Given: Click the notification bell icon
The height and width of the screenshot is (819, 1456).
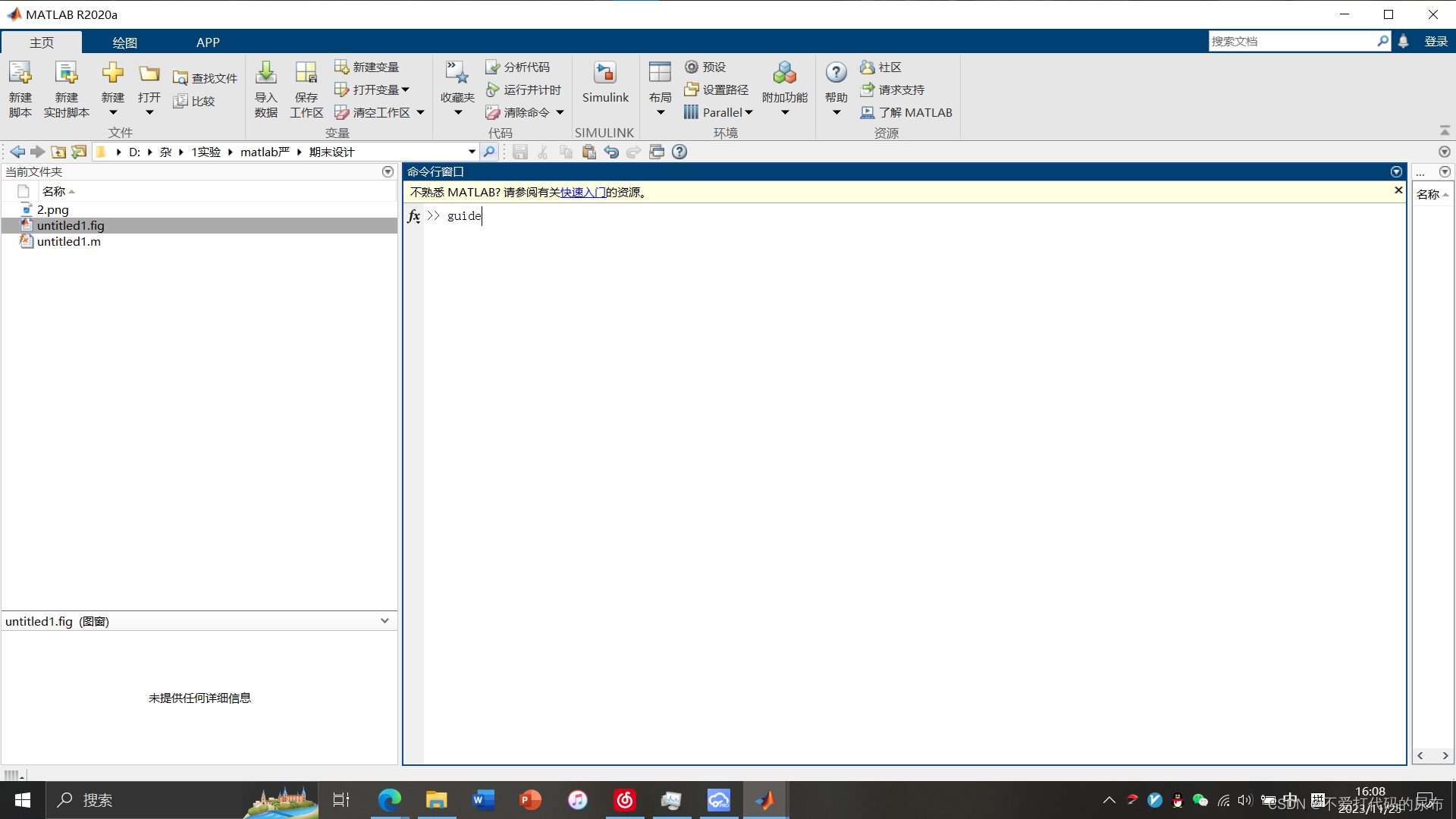Looking at the screenshot, I should pos(1404,42).
